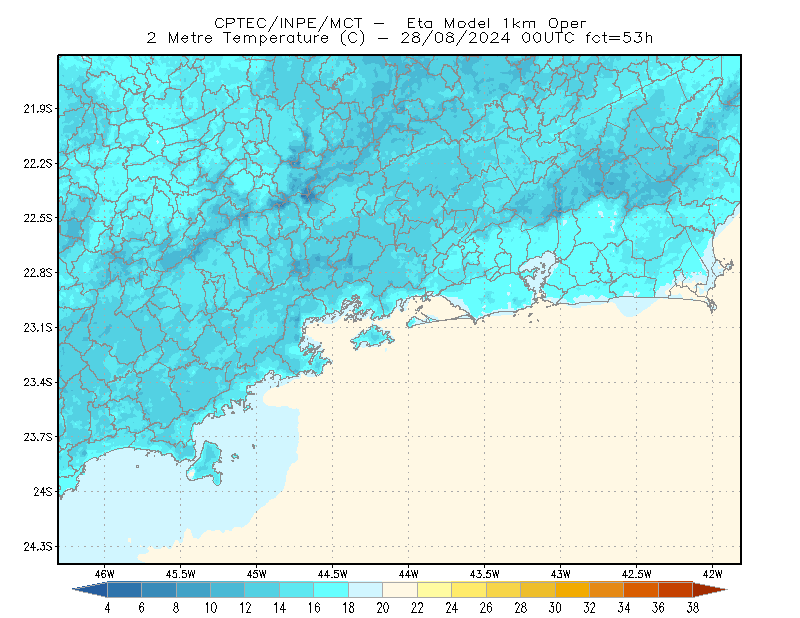Click the '22.5S' latitude label
The height and width of the screenshot is (618, 800).
(38, 218)
